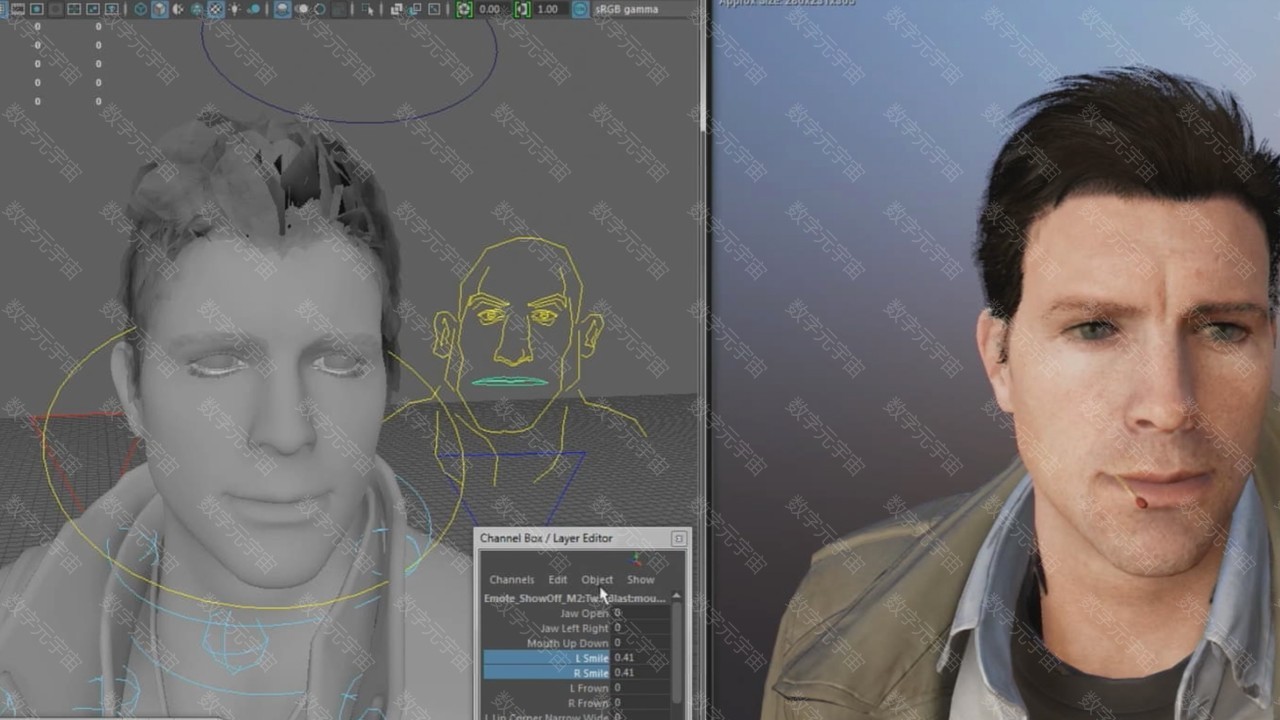This screenshot has width=1280, height=720.
Task: Open the Show menu in Channel Box
Action: click(640, 580)
